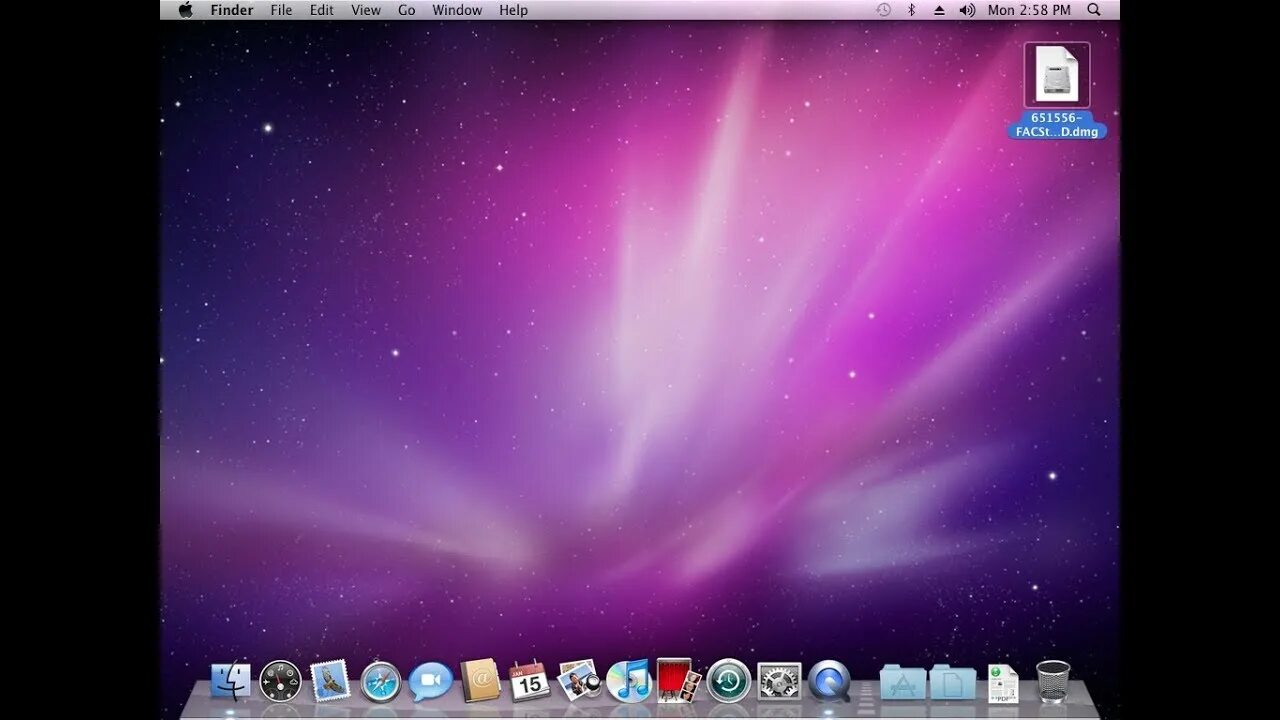Launch Time Machine from the Dock
This screenshot has height=720, width=1280.
pyautogui.click(x=728, y=681)
